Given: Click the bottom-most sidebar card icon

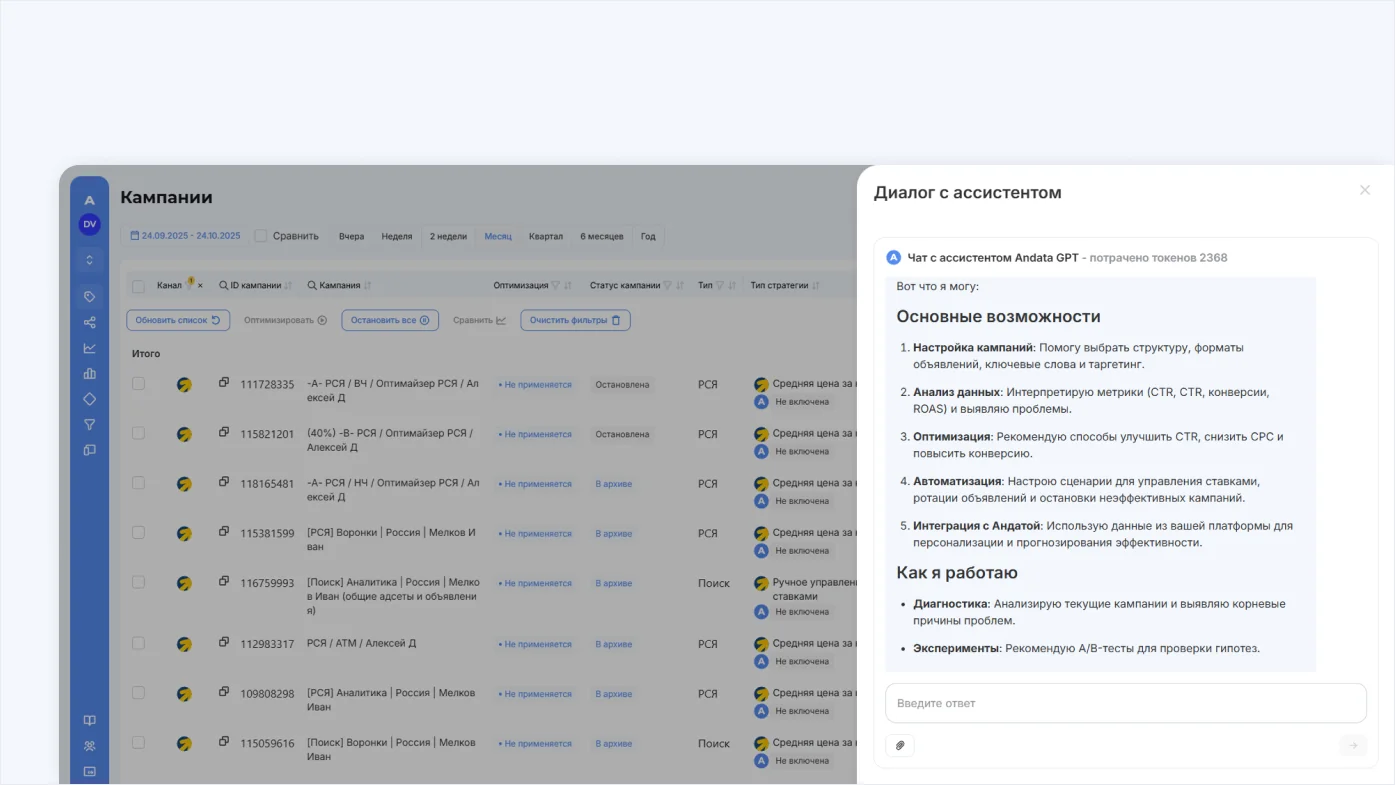Looking at the screenshot, I should 90,771.
